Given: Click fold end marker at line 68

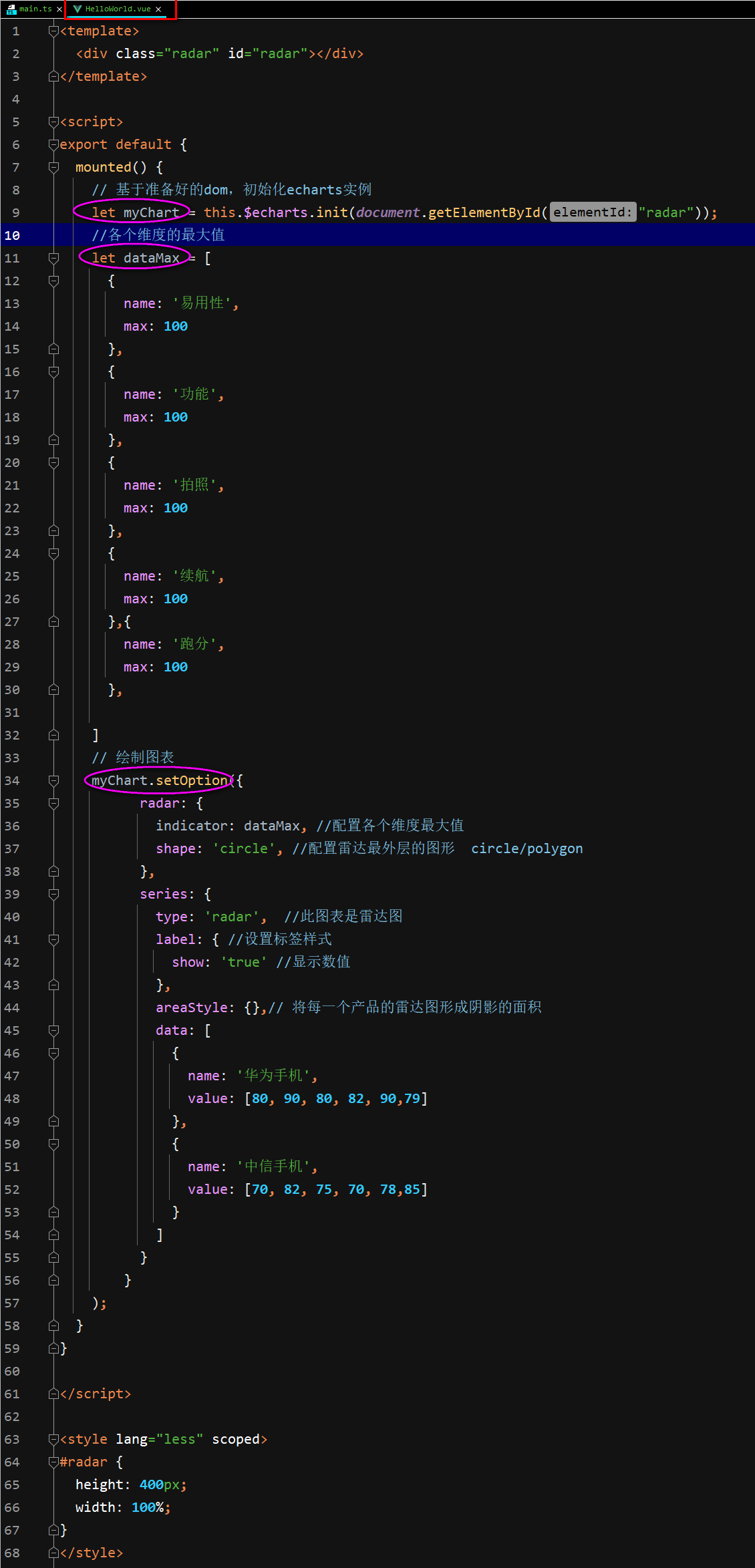Looking at the screenshot, I should (53, 1553).
